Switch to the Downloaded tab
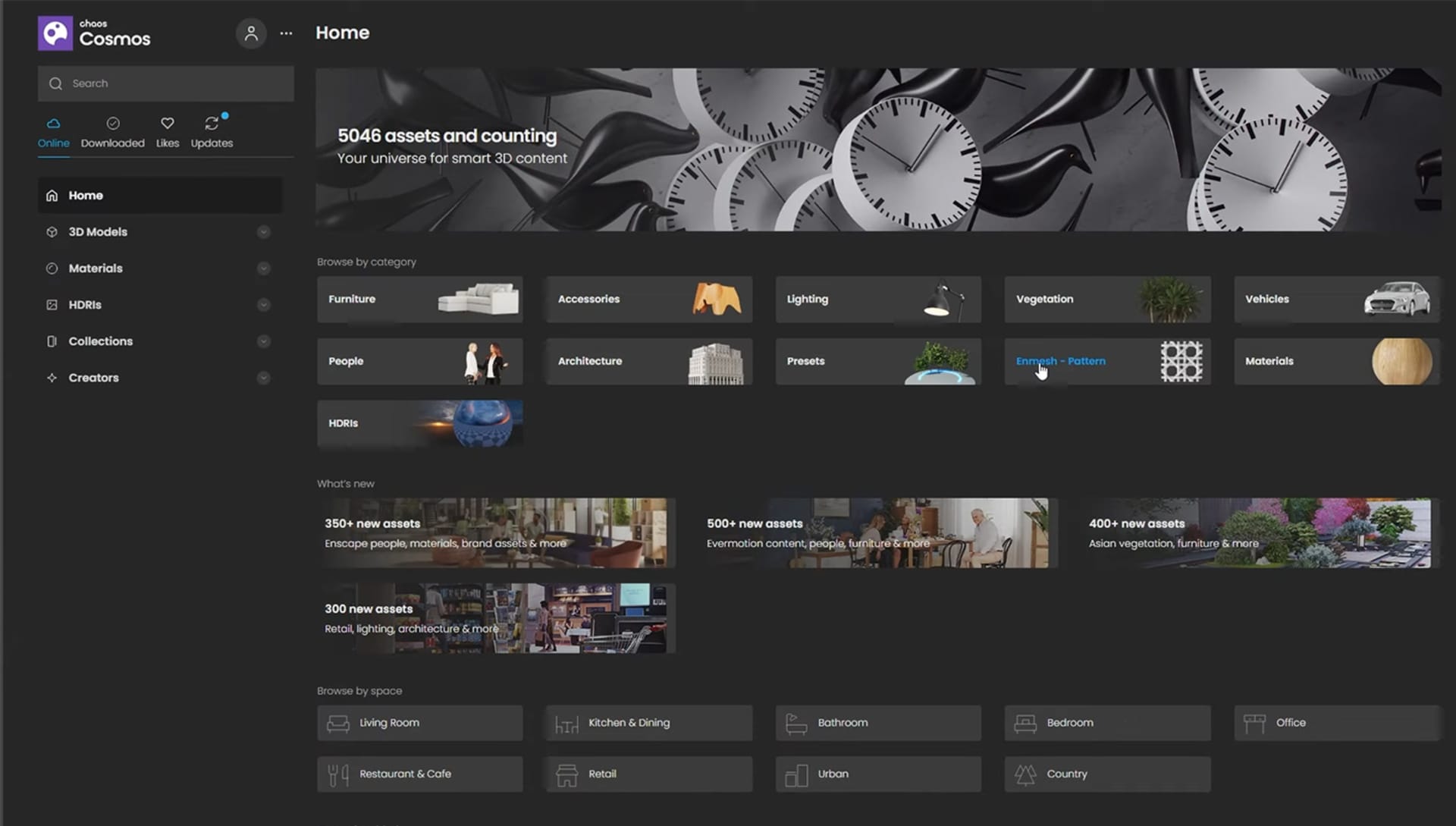Screen dimensions: 1456x826 [113, 133]
